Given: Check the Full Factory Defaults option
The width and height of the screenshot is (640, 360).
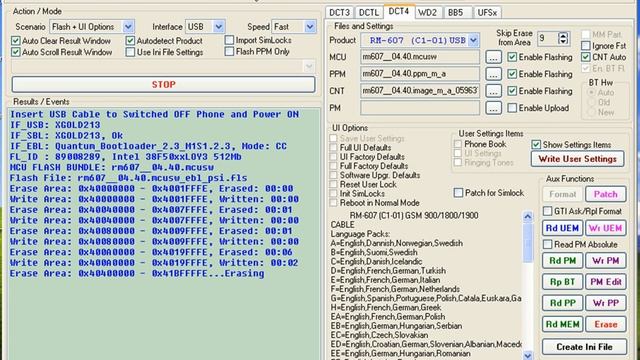Looking at the screenshot, I should point(333,166).
